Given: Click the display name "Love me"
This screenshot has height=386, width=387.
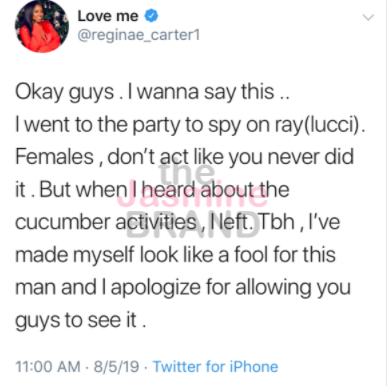Looking at the screenshot, I should pos(108,16).
